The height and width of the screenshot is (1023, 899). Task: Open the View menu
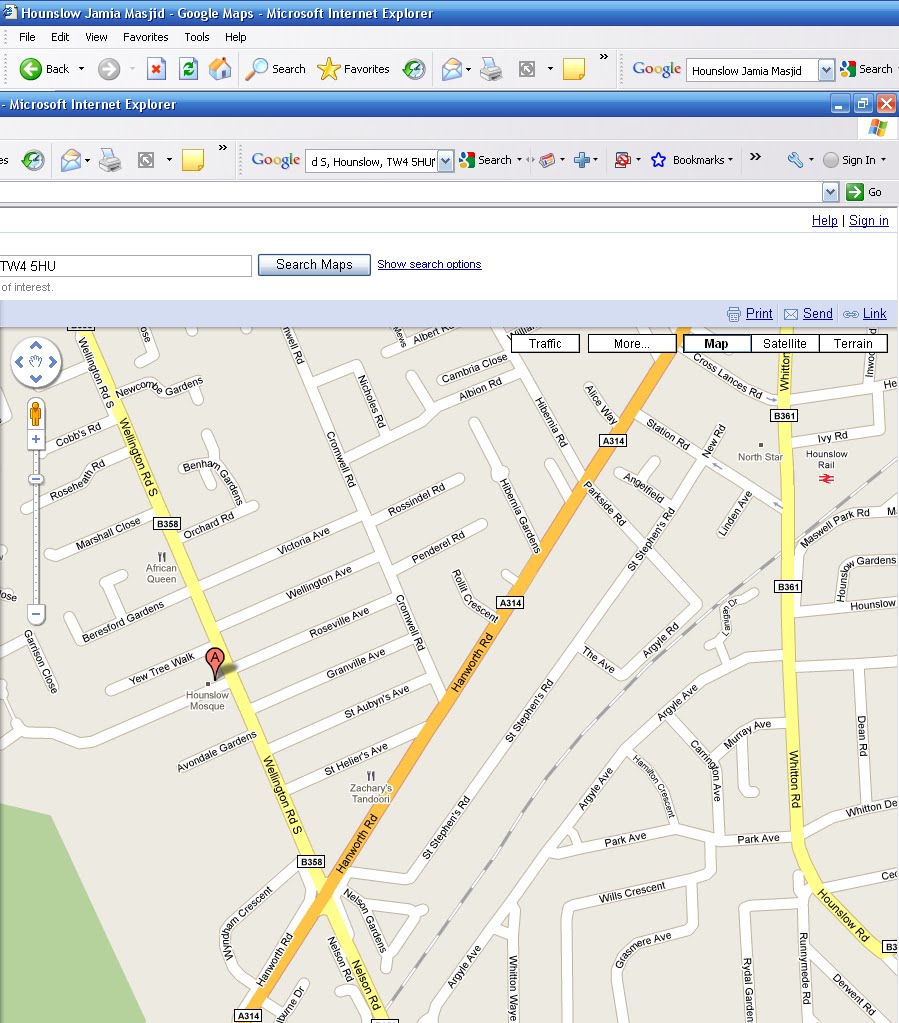point(96,37)
